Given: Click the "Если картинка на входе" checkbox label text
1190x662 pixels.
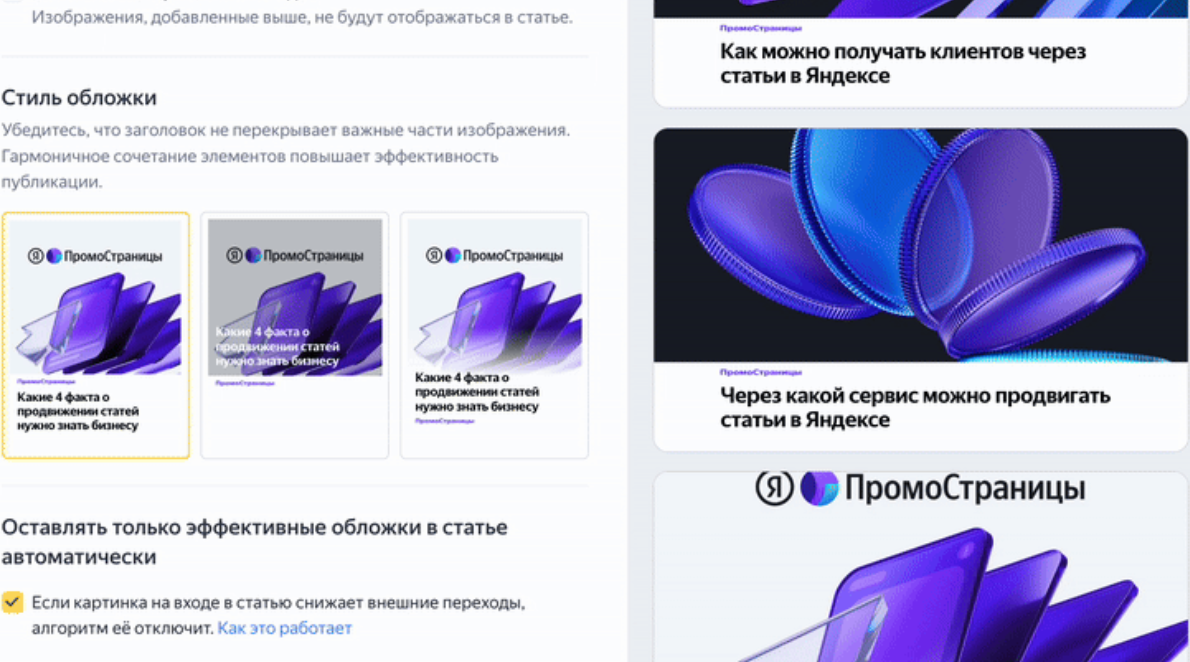Looking at the screenshot, I should 278,616.
